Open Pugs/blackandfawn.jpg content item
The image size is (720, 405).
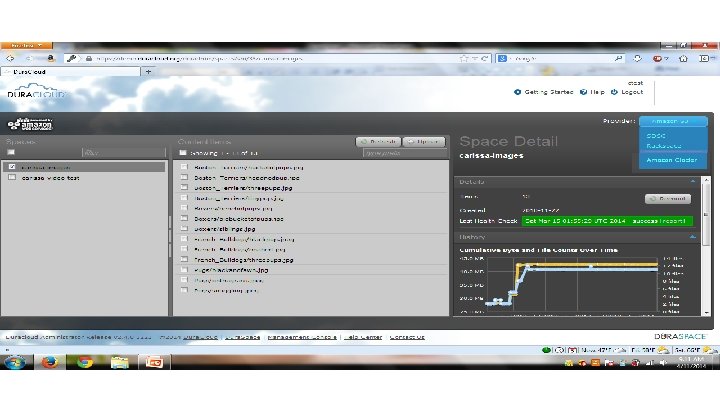pyautogui.click(x=231, y=270)
